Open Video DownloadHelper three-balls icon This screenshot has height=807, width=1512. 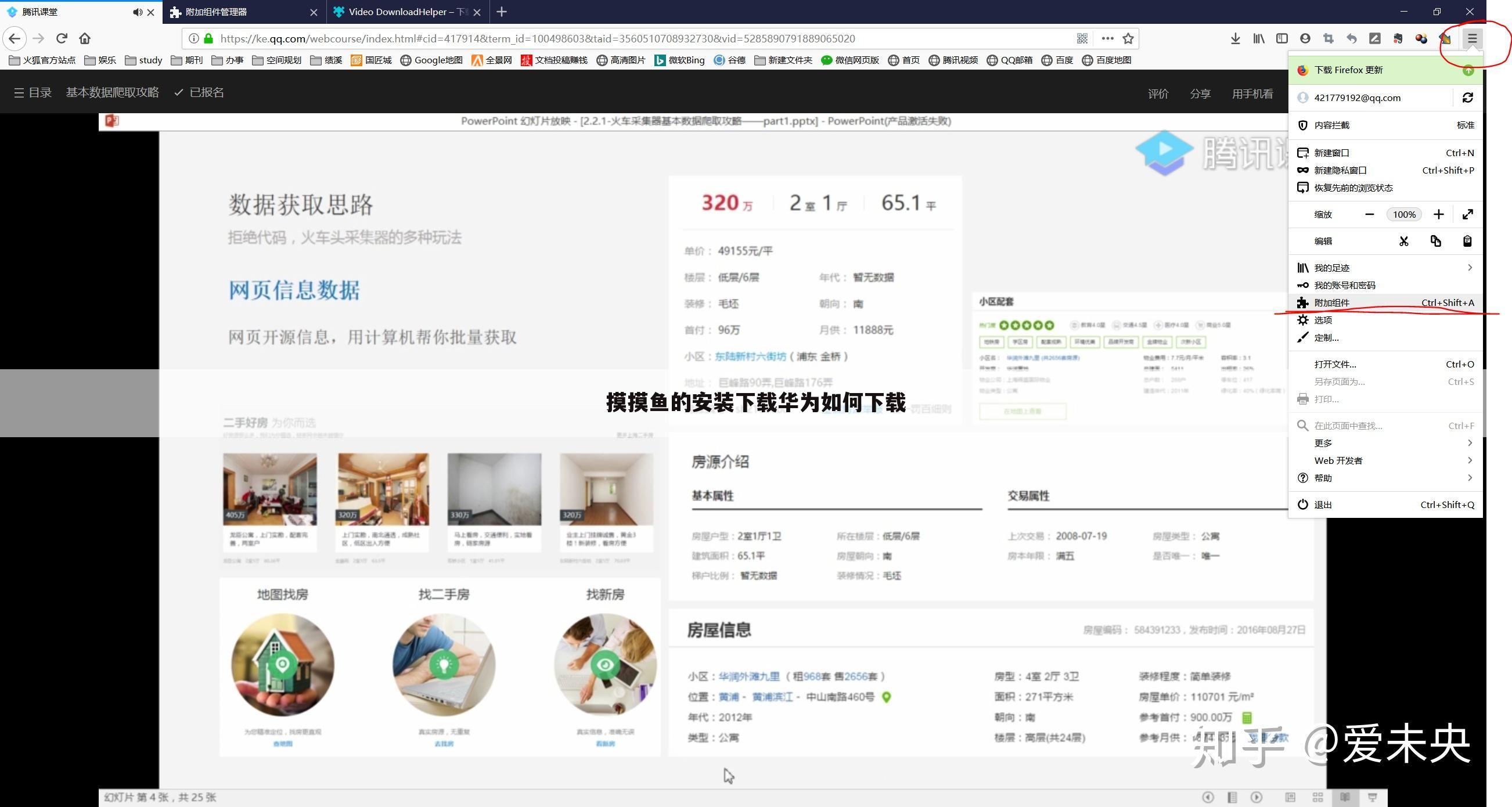click(x=1421, y=39)
